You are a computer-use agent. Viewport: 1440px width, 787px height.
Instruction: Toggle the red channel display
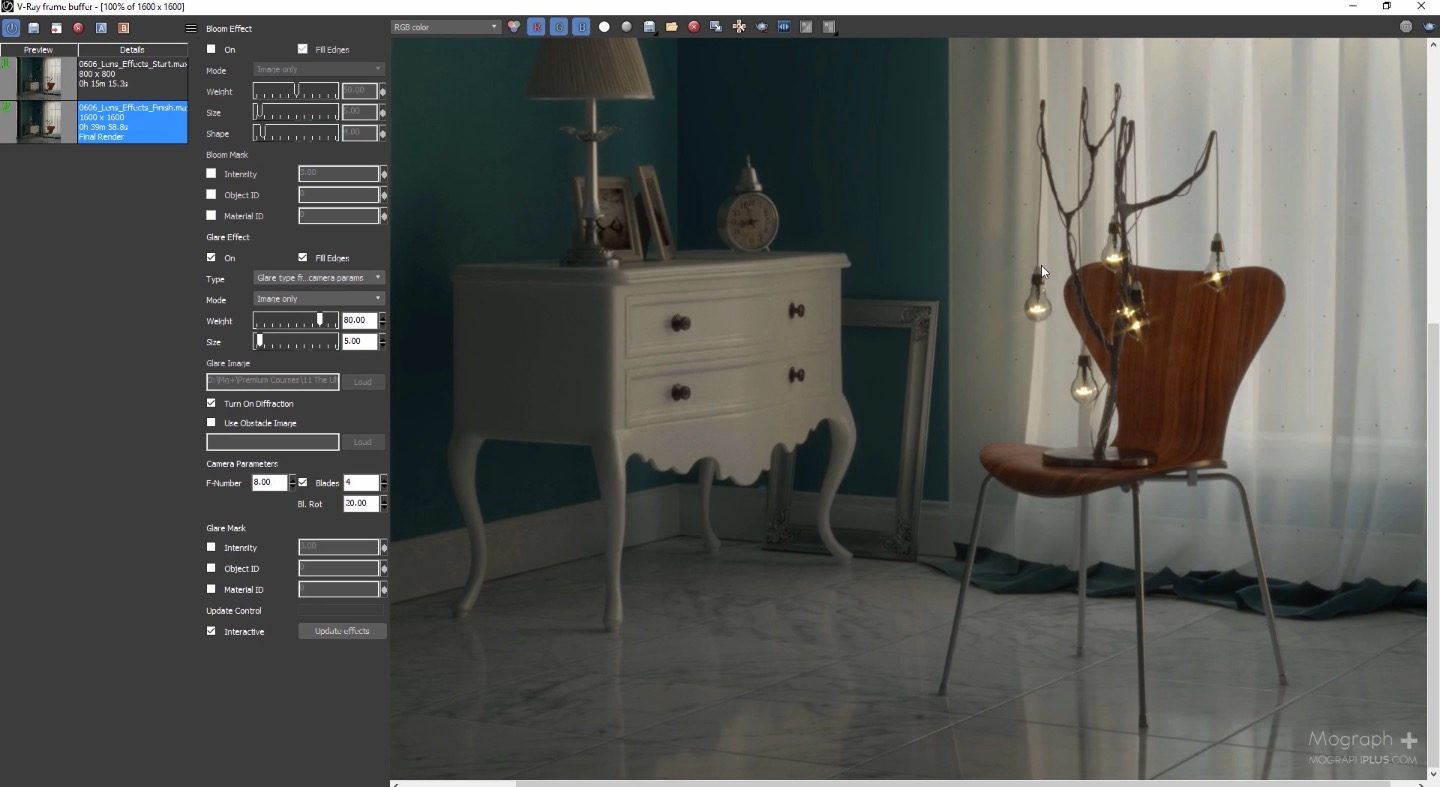pyautogui.click(x=537, y=27)
